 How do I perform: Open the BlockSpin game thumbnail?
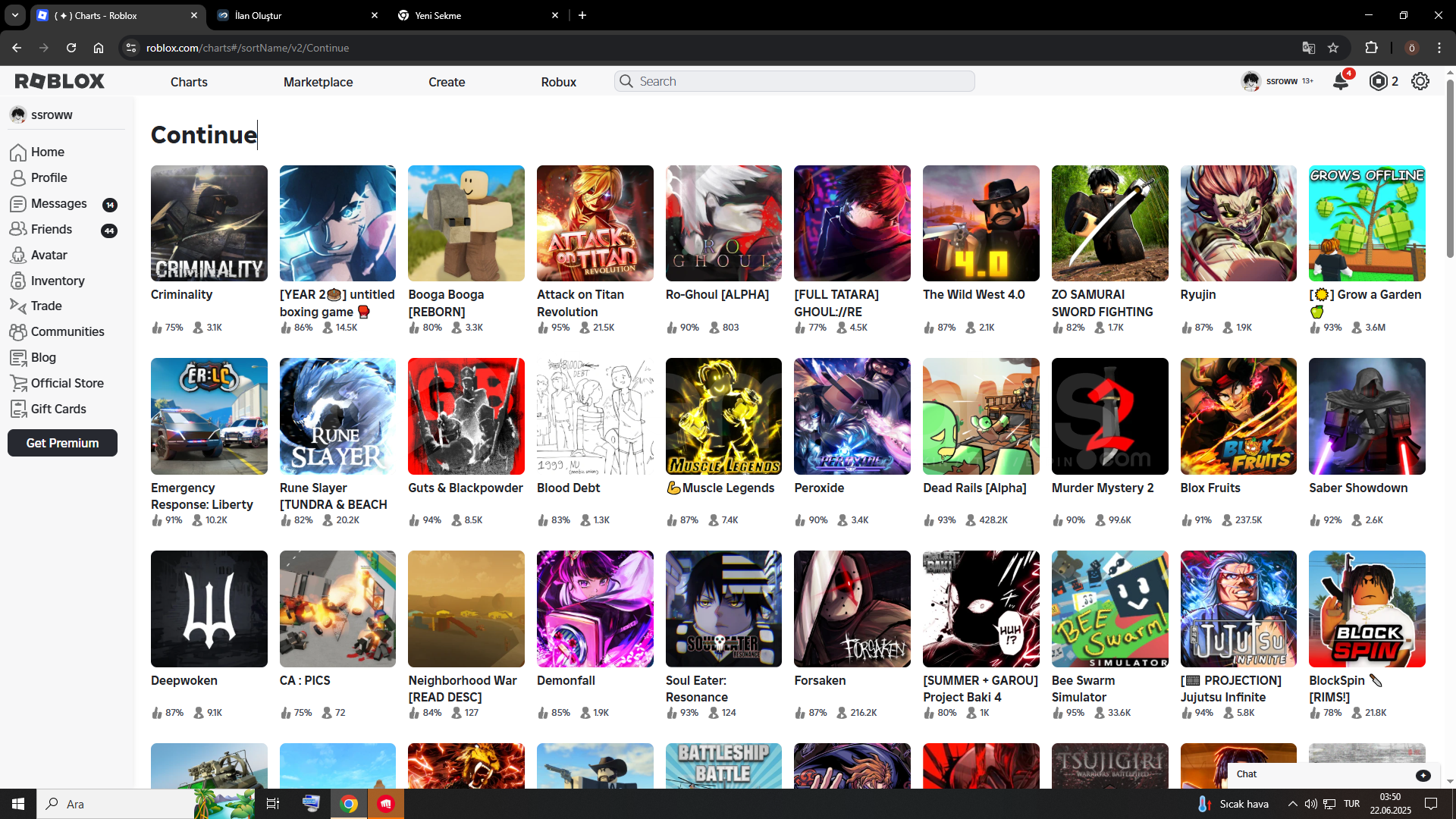(x=1367, y=609)
